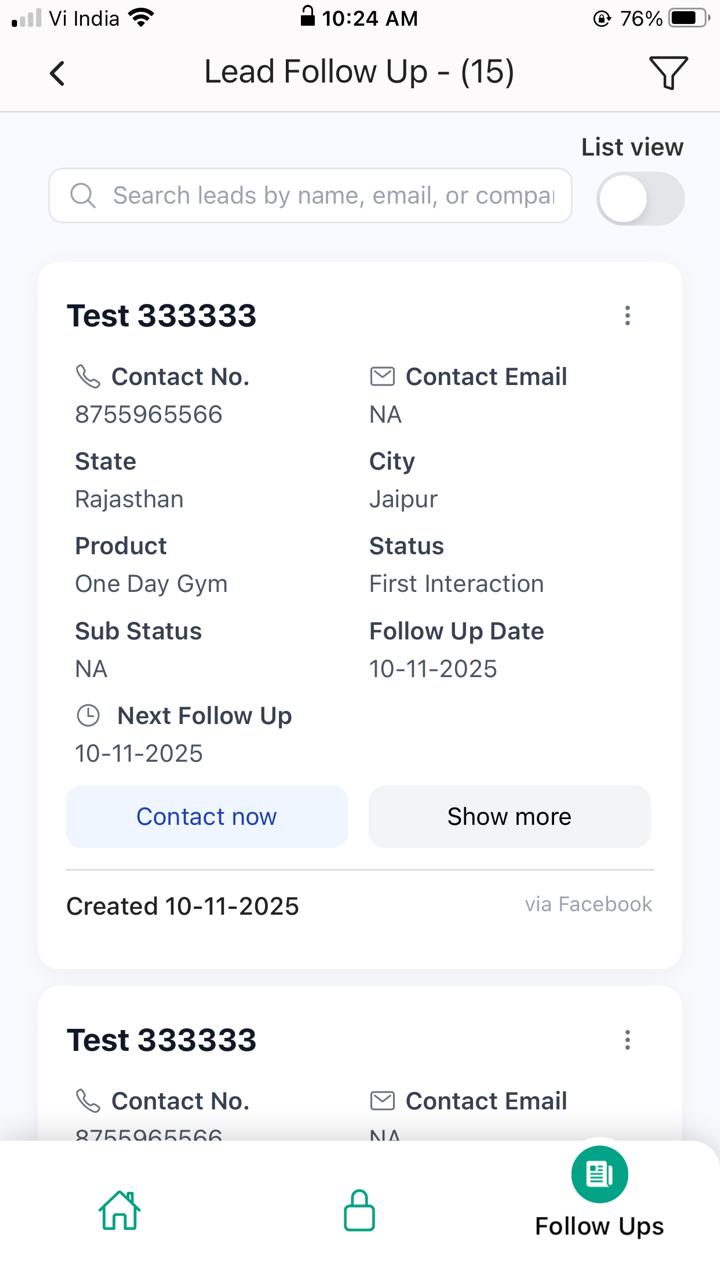Screen dimensions: 720x1280
Task: Open three-dot menu on second lead card
Action: [627, 1040]
